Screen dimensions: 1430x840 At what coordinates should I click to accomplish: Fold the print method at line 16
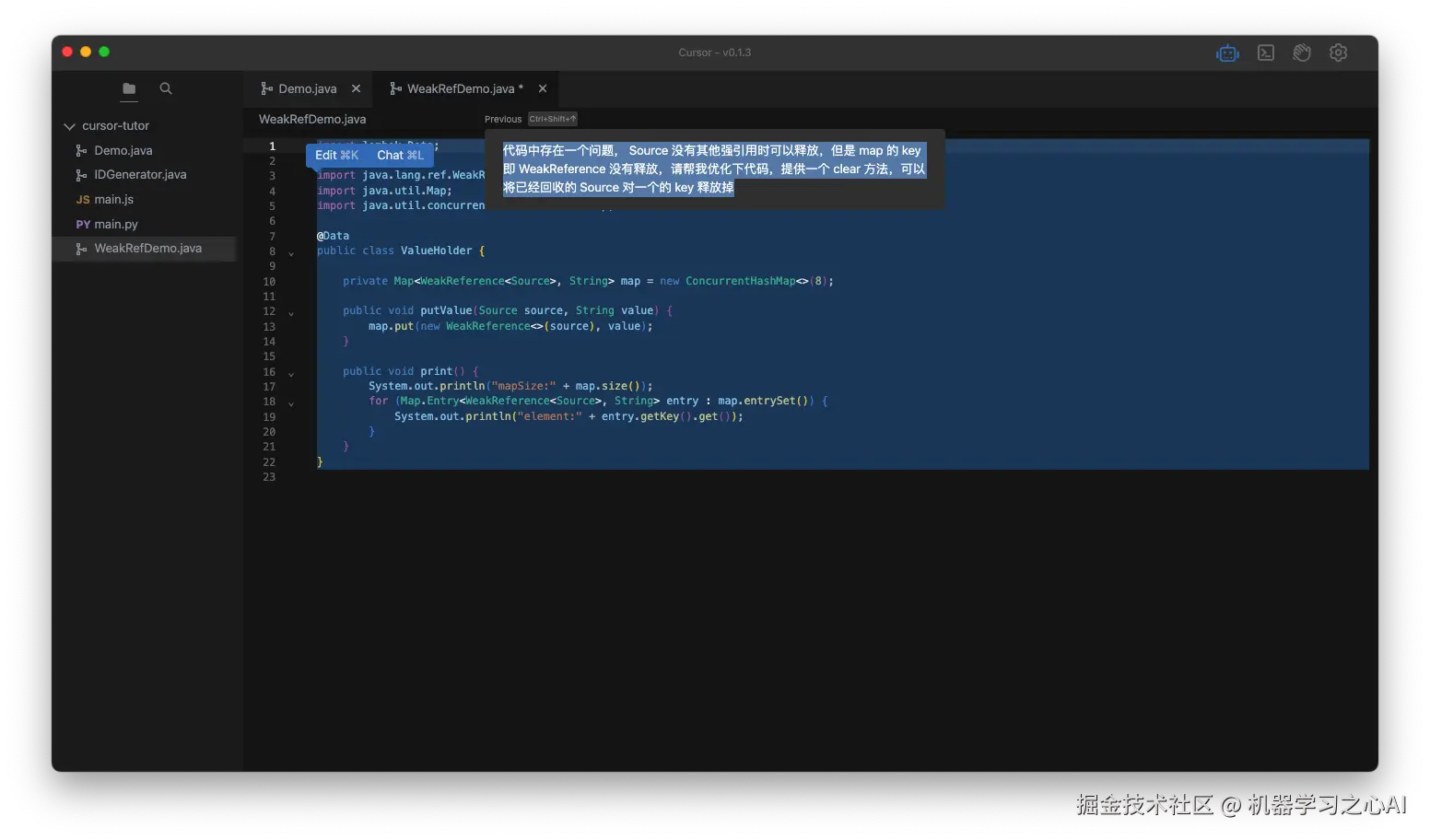(x=290, y=372)
